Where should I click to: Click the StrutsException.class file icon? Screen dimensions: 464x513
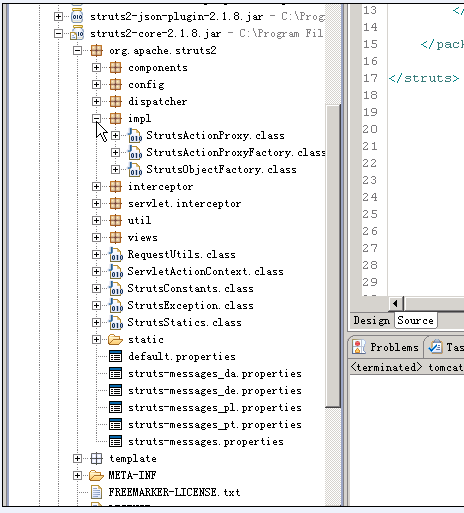pyautogui.click(x=116, y=305)
